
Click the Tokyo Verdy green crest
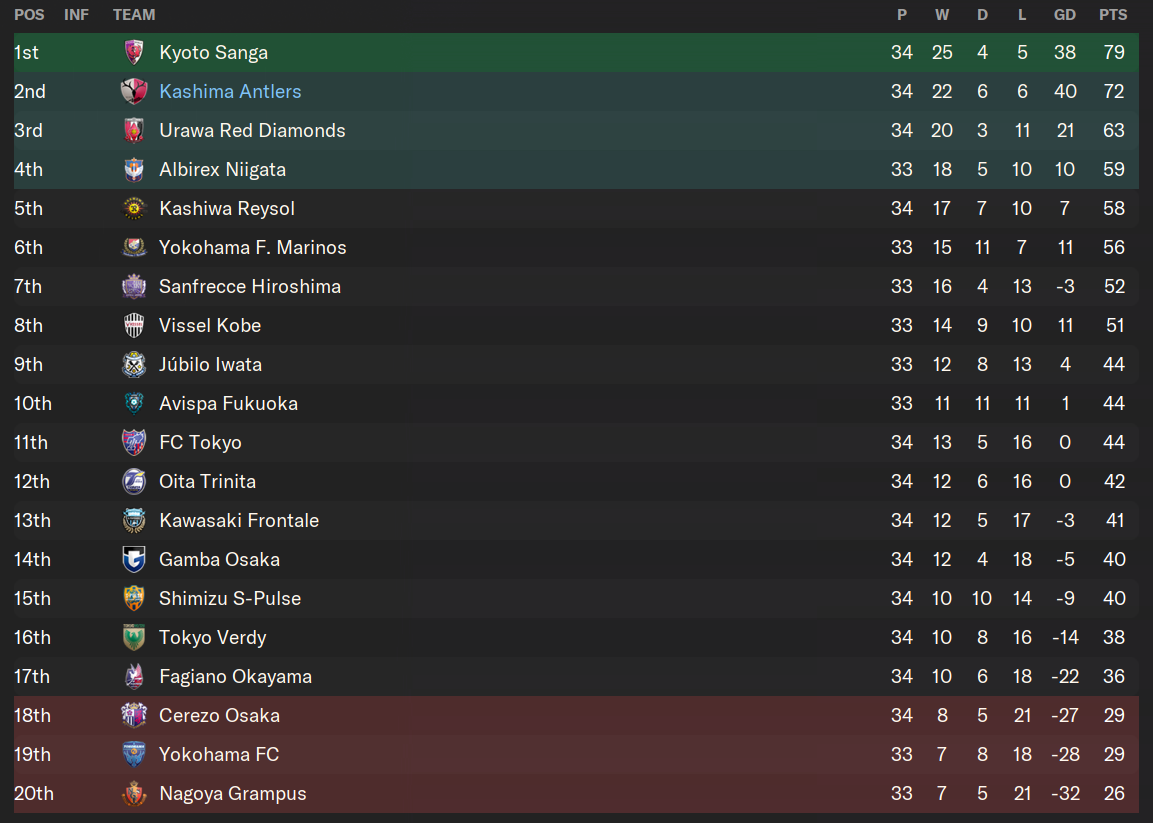[134, 637]
